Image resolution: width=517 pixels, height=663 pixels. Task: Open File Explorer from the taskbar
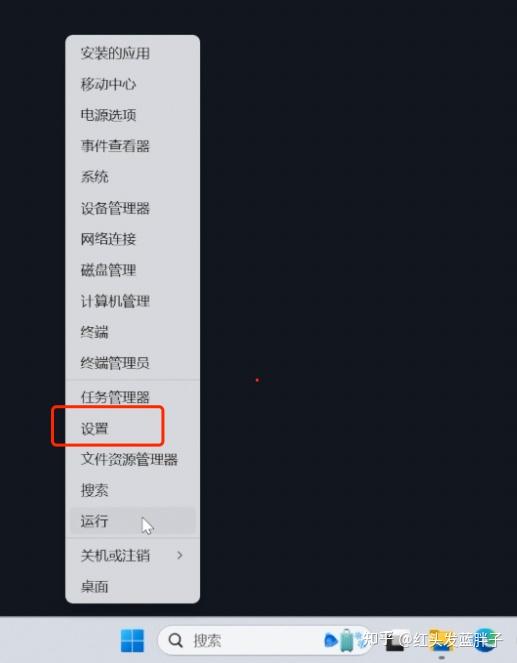[441, 640]
